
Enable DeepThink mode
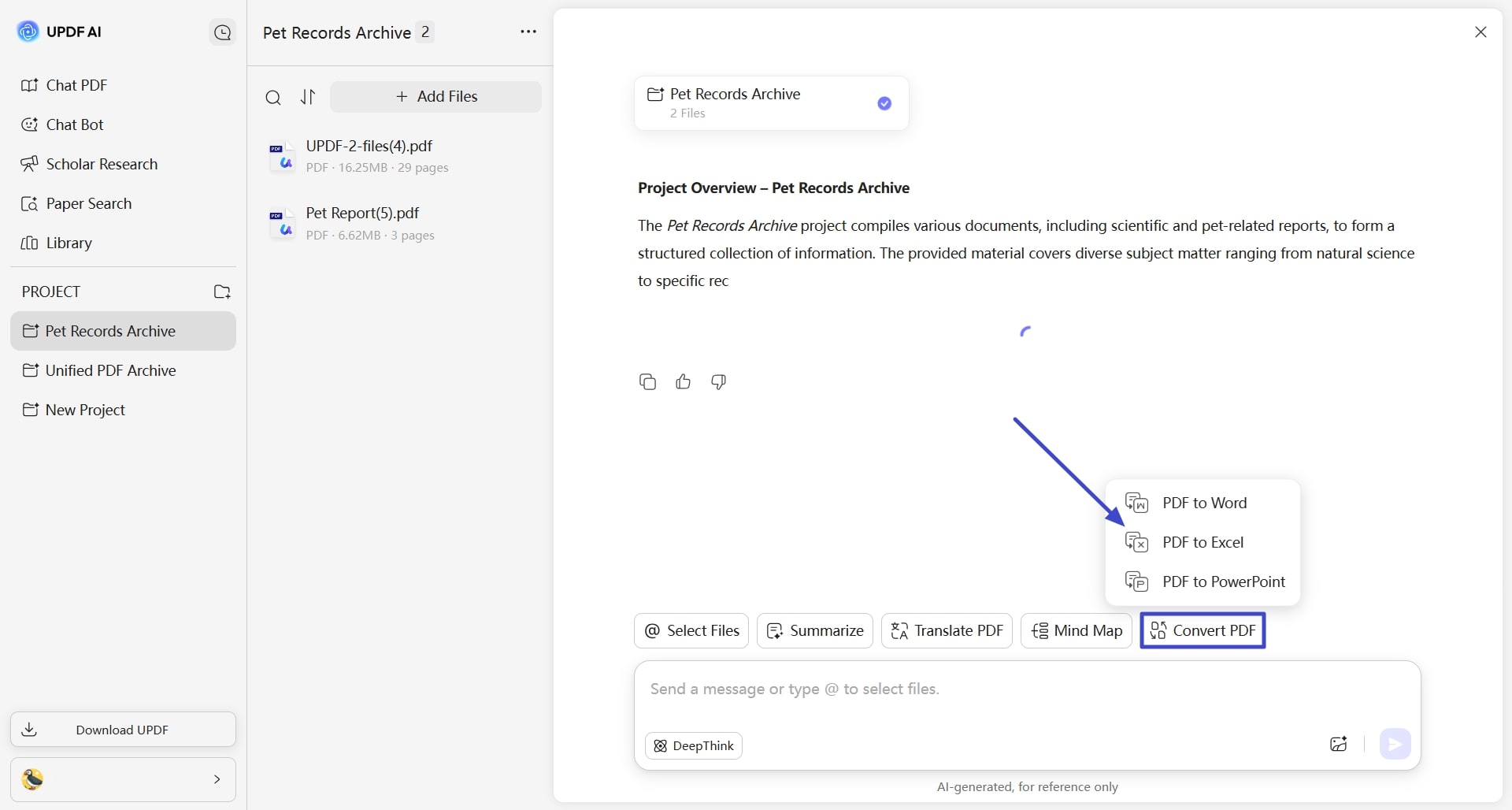pos(693,745)
